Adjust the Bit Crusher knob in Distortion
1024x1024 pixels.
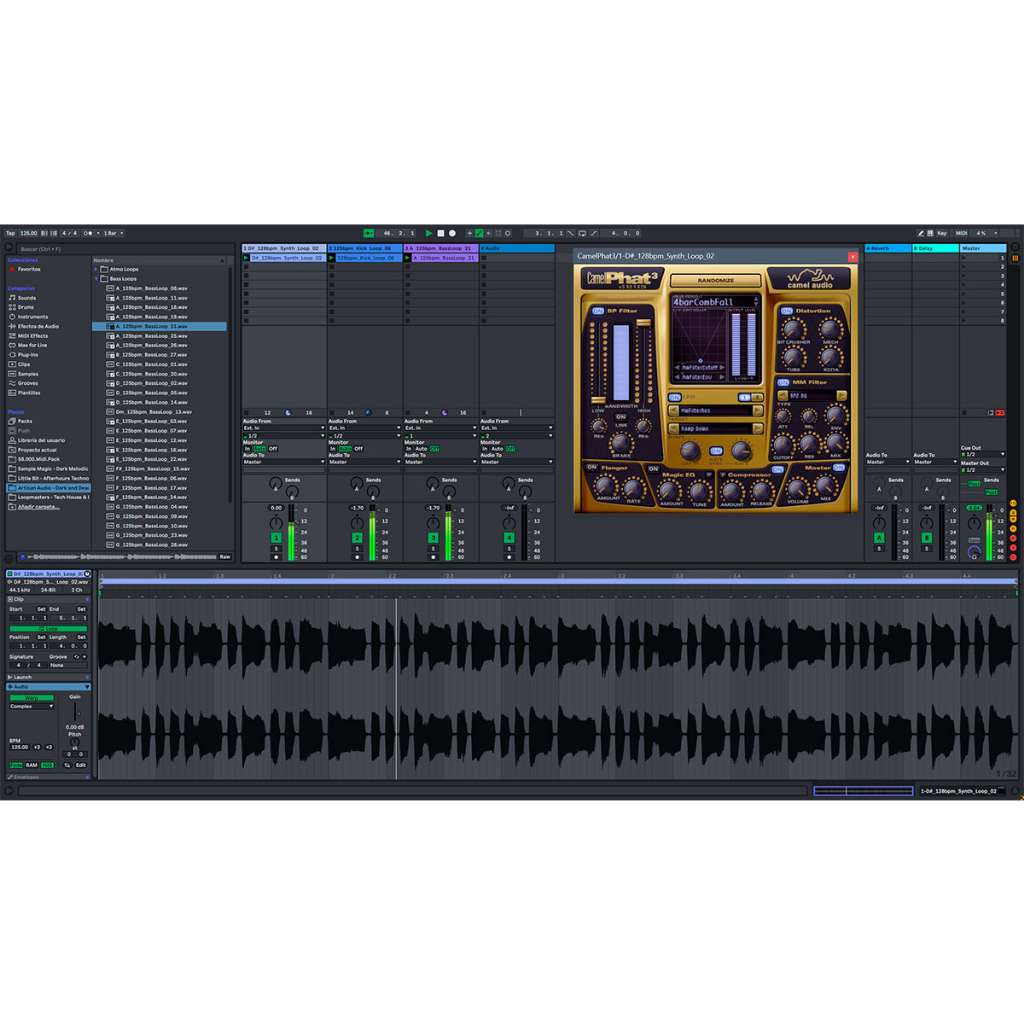(x=793, y=328)
